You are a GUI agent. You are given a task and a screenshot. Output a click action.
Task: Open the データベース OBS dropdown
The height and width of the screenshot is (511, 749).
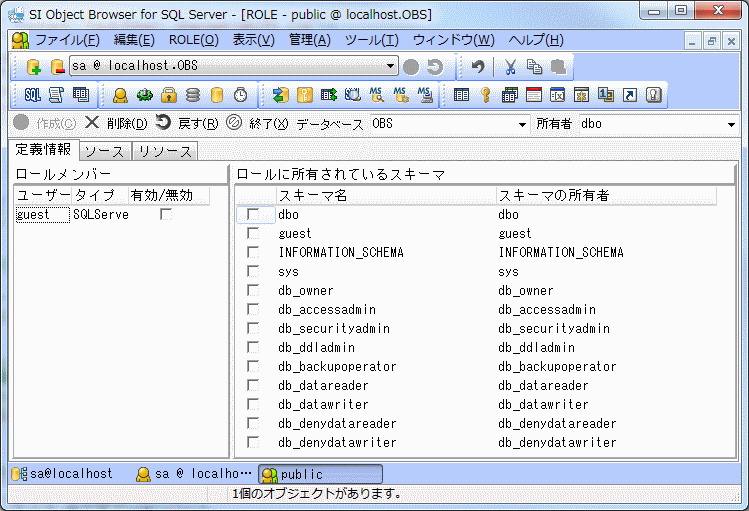point(522,124)
